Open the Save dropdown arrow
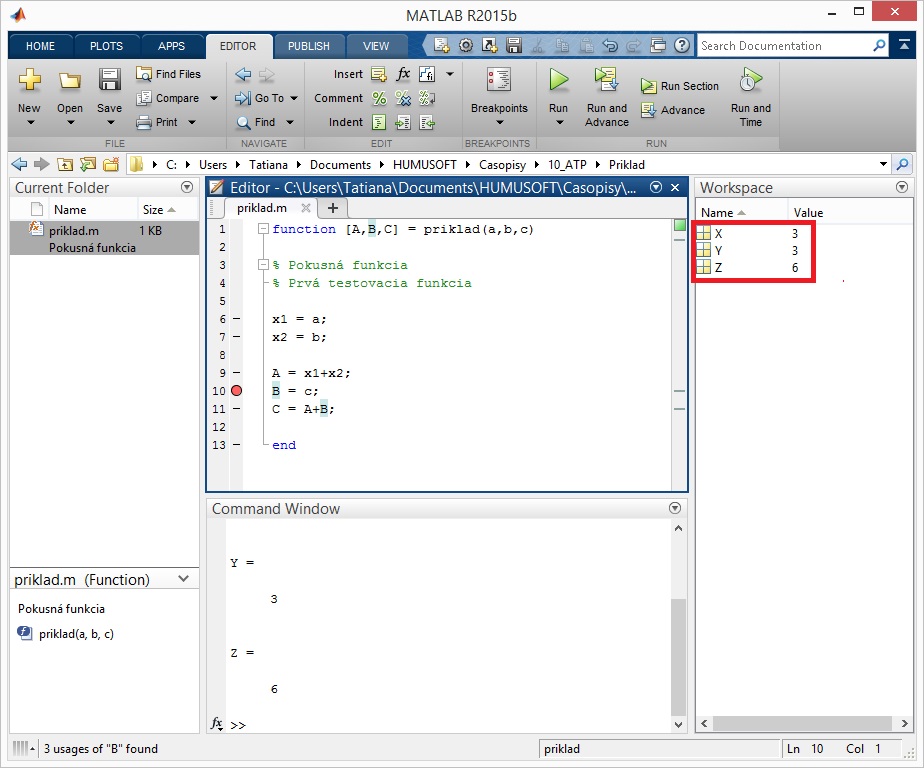This screenshot has width=924, height=768. point(111,123)
